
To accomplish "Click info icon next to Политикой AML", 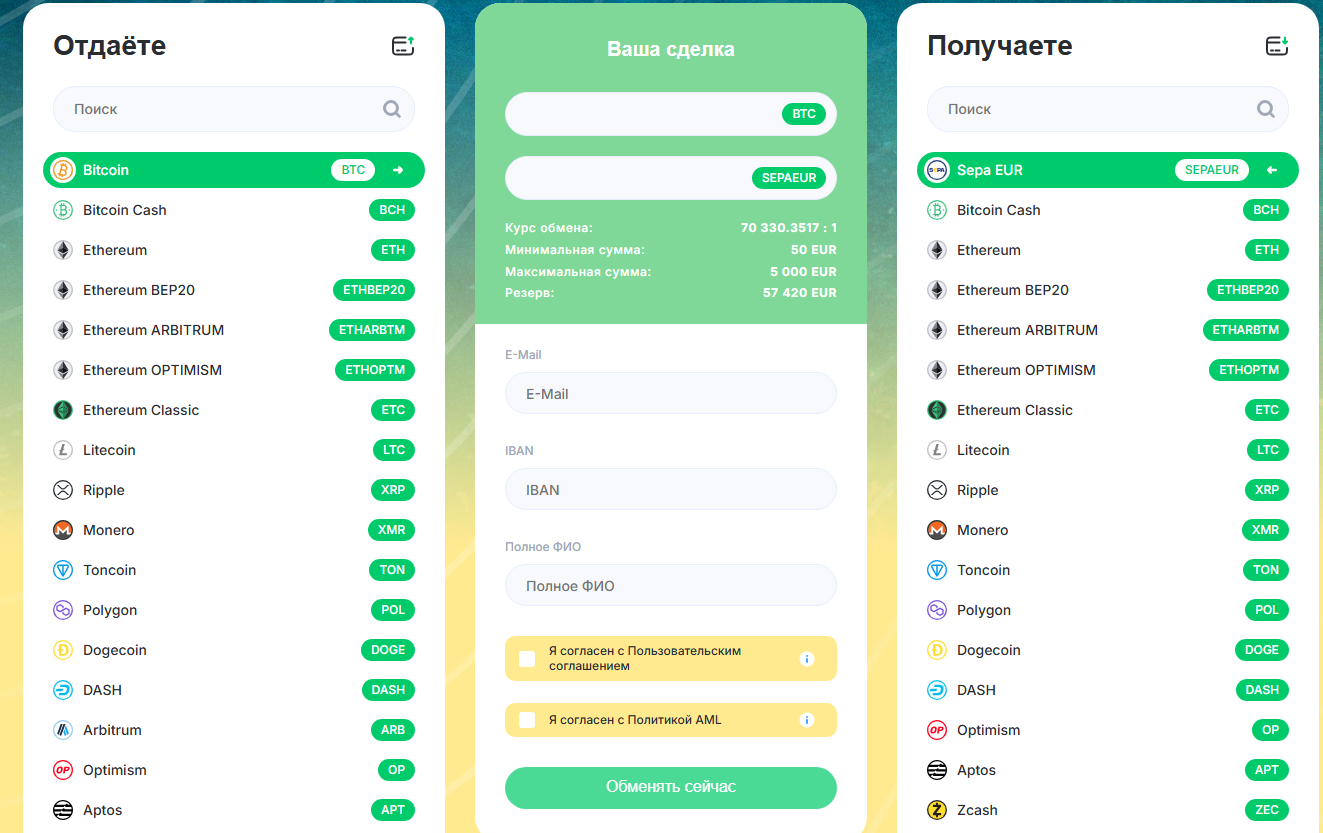I will click(807, 720).
